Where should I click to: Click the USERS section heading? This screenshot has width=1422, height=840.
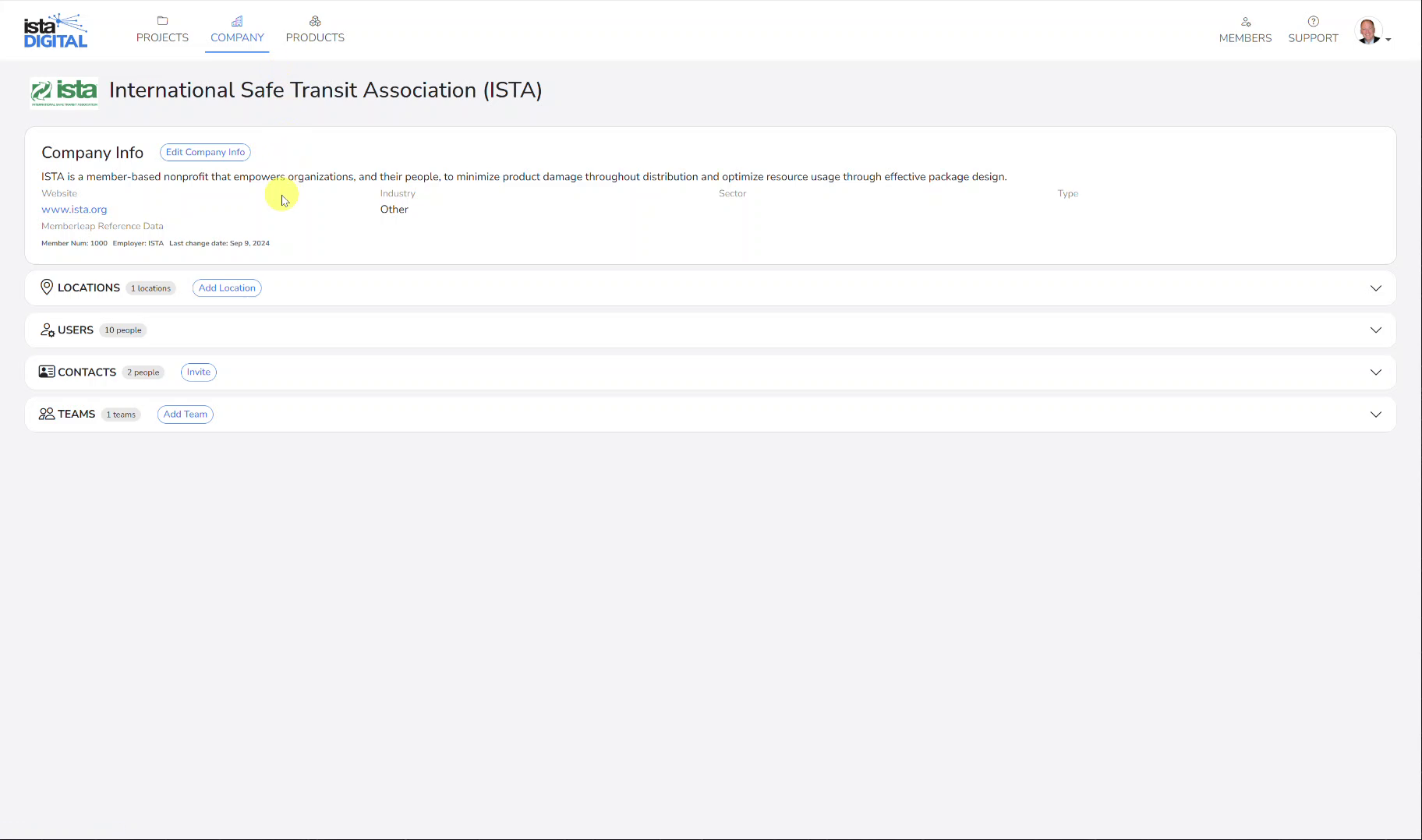76,330
